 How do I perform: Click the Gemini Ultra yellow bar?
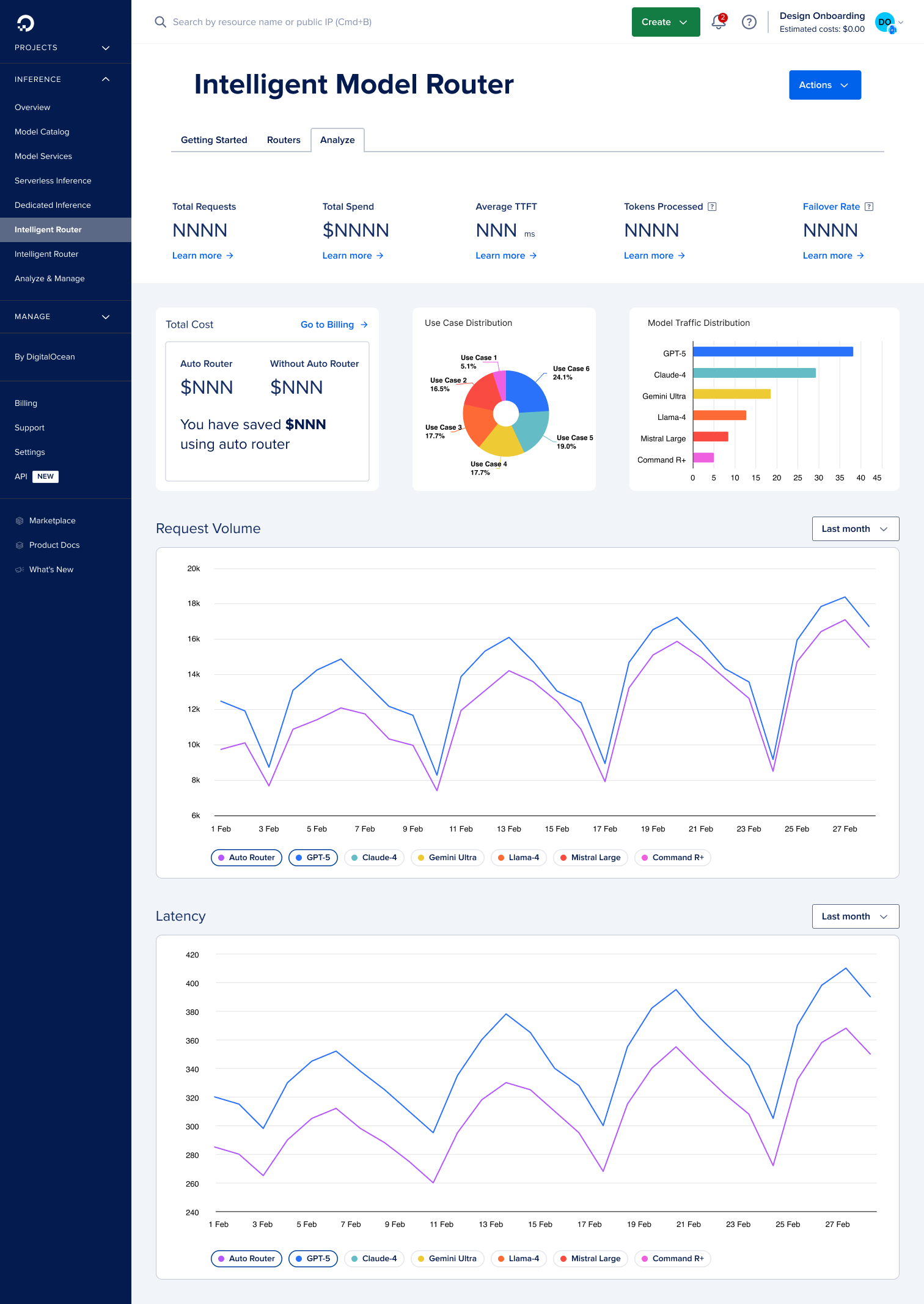pos(732,394)
